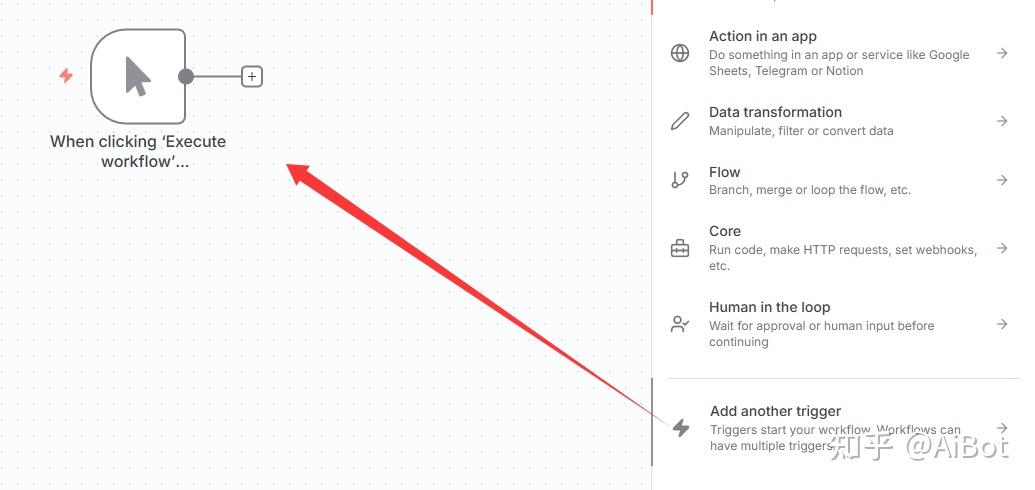Image resolution: width=1035 pixels, height=490 pixels.
Task: Expand the Core category arrow
Action: click(1002, 248)
